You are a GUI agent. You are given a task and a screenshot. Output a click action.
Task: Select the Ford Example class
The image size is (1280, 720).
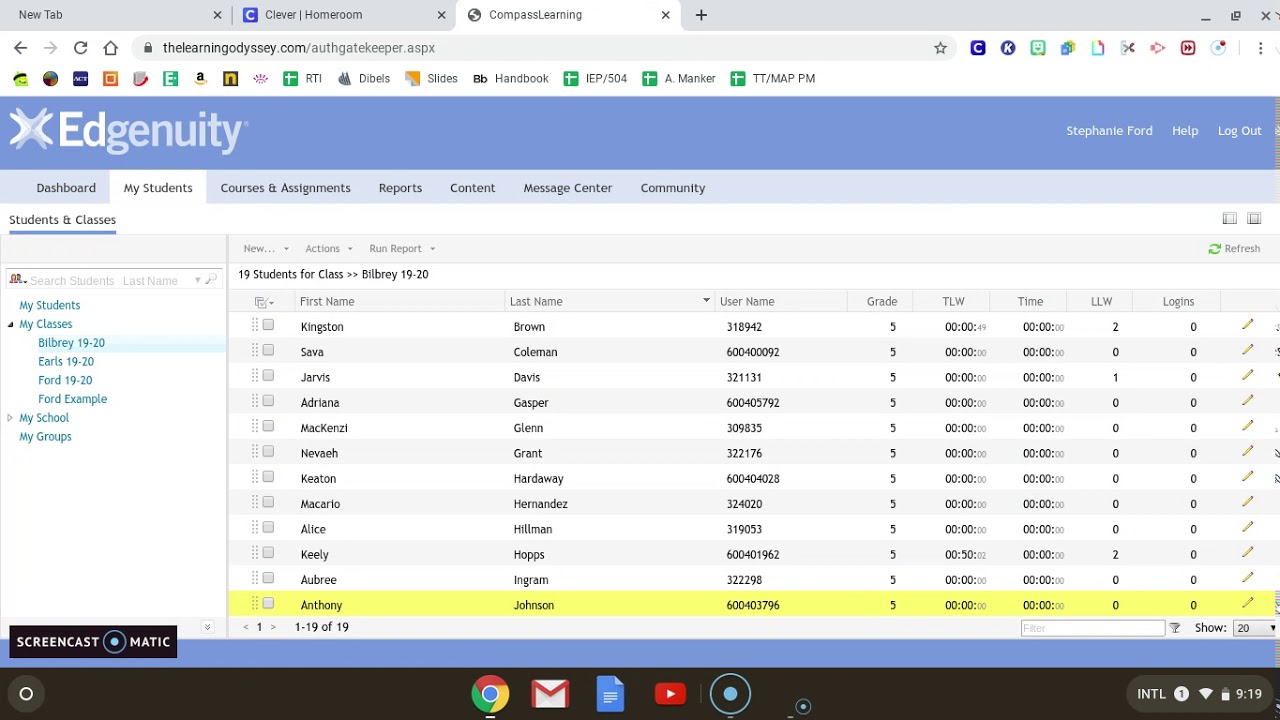point(72,399)
